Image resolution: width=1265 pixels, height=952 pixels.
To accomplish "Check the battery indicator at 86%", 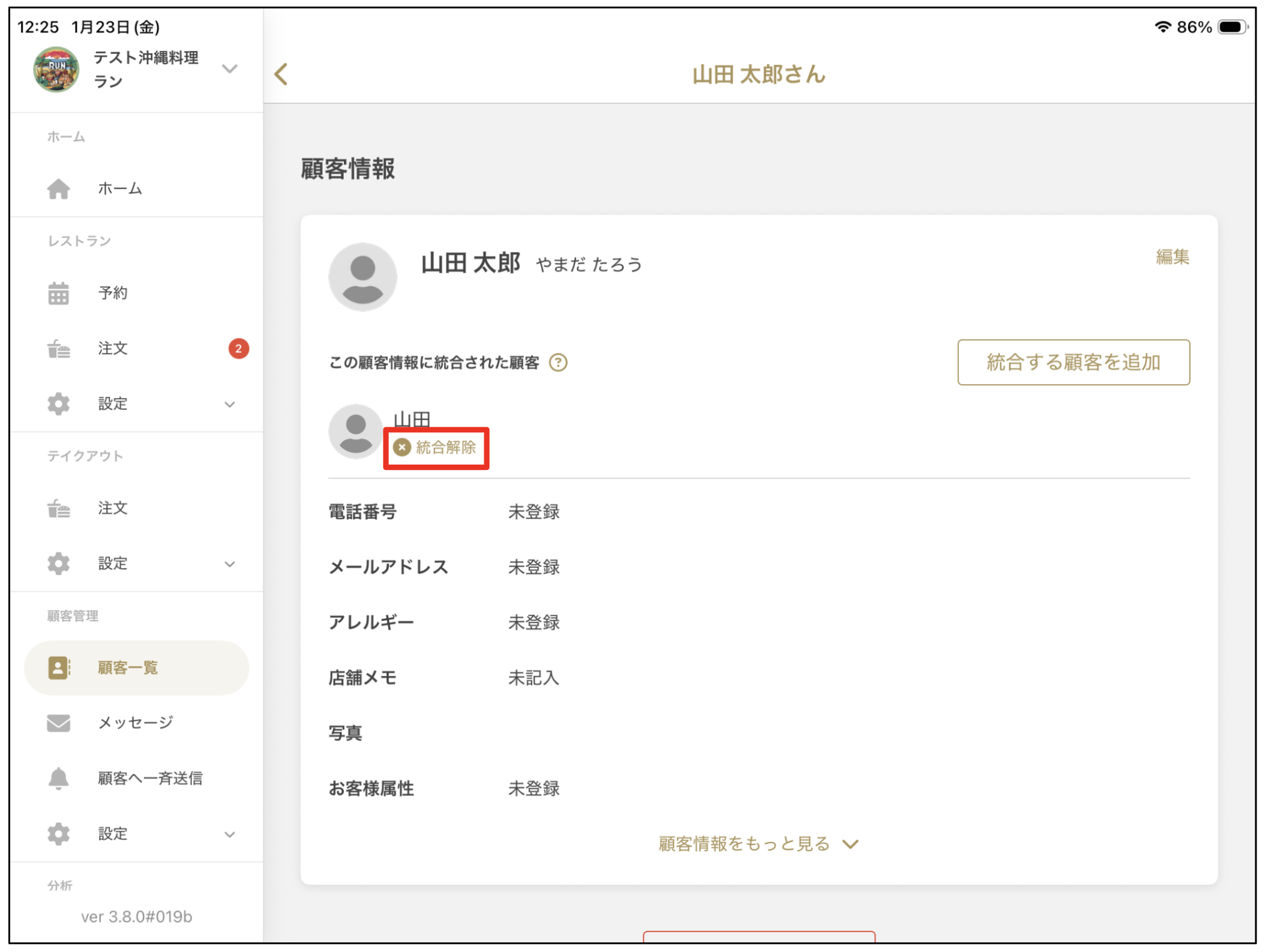I will click(x=1231, y=26).
